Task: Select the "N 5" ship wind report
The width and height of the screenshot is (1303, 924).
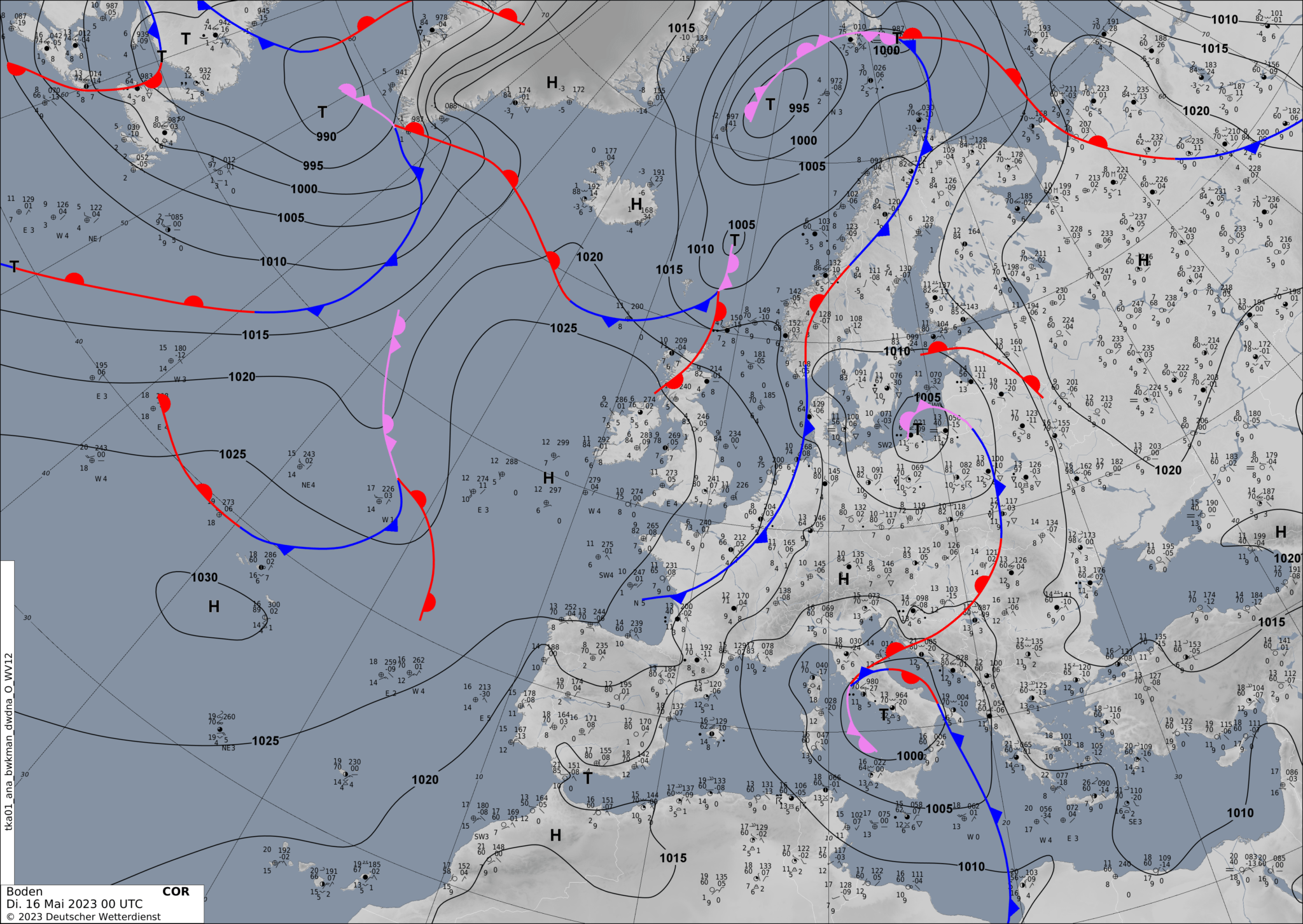Action: [x=639, y=603]
